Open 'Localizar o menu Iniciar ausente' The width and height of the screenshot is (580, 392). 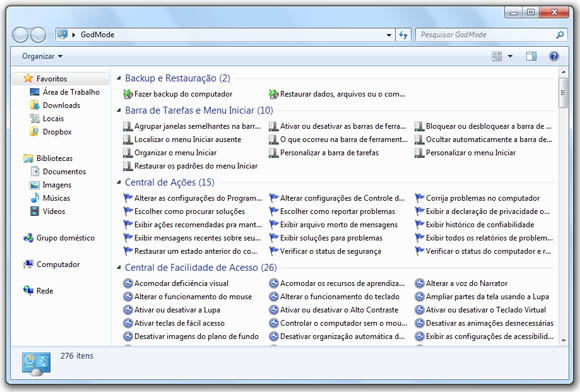point(182,139)
